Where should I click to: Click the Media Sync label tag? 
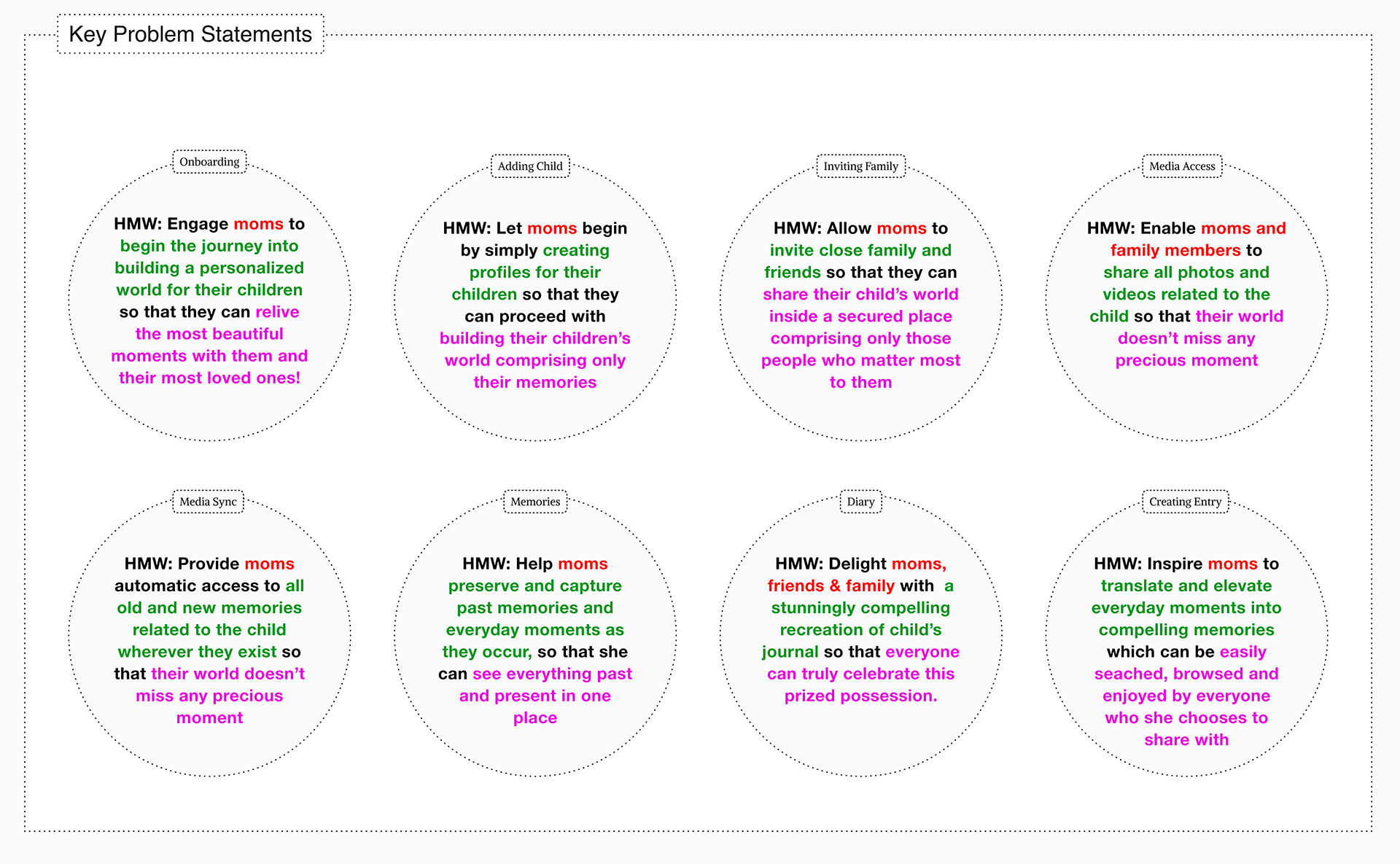point(208,502)
